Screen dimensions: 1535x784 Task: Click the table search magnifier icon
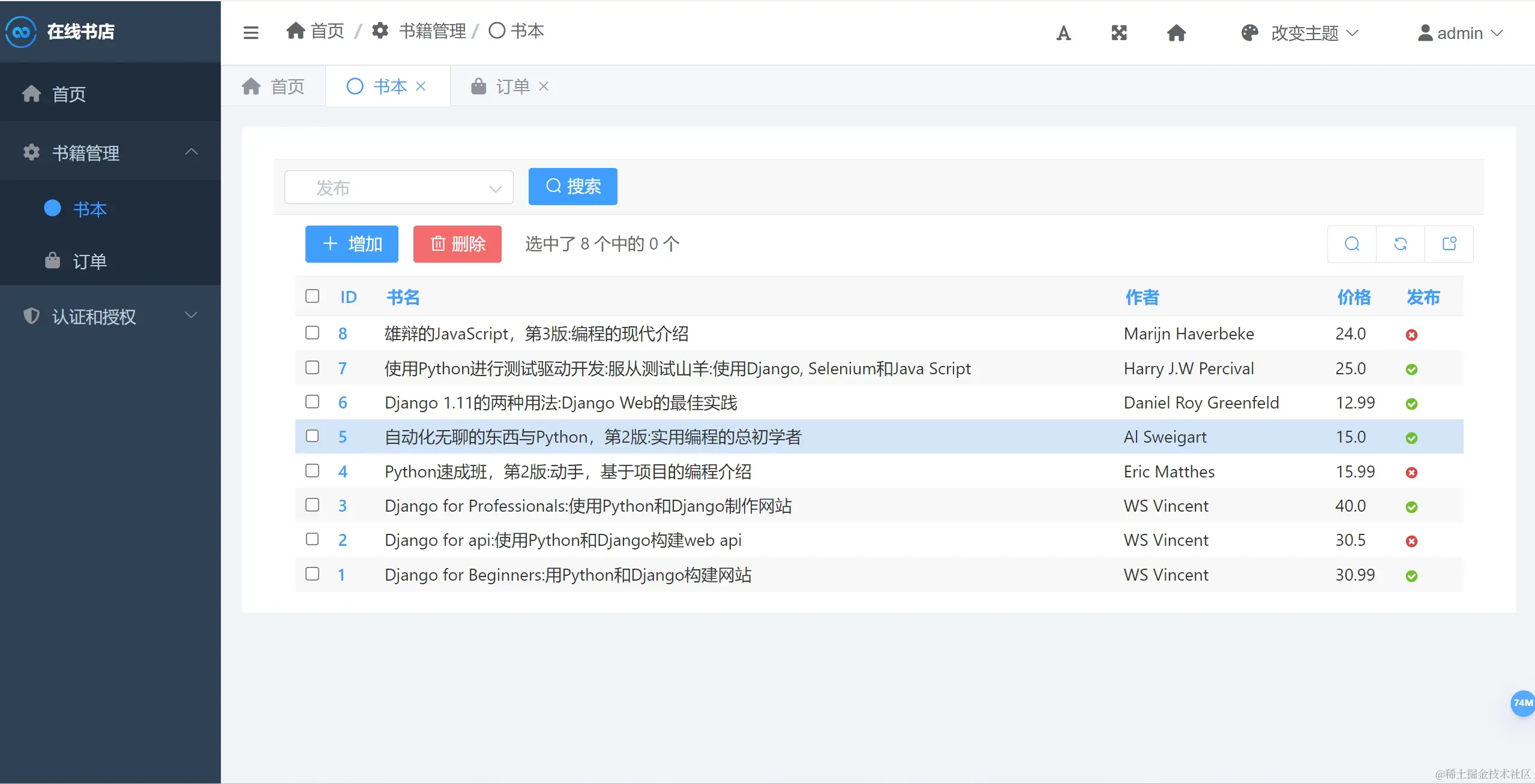click(1352, 244)
